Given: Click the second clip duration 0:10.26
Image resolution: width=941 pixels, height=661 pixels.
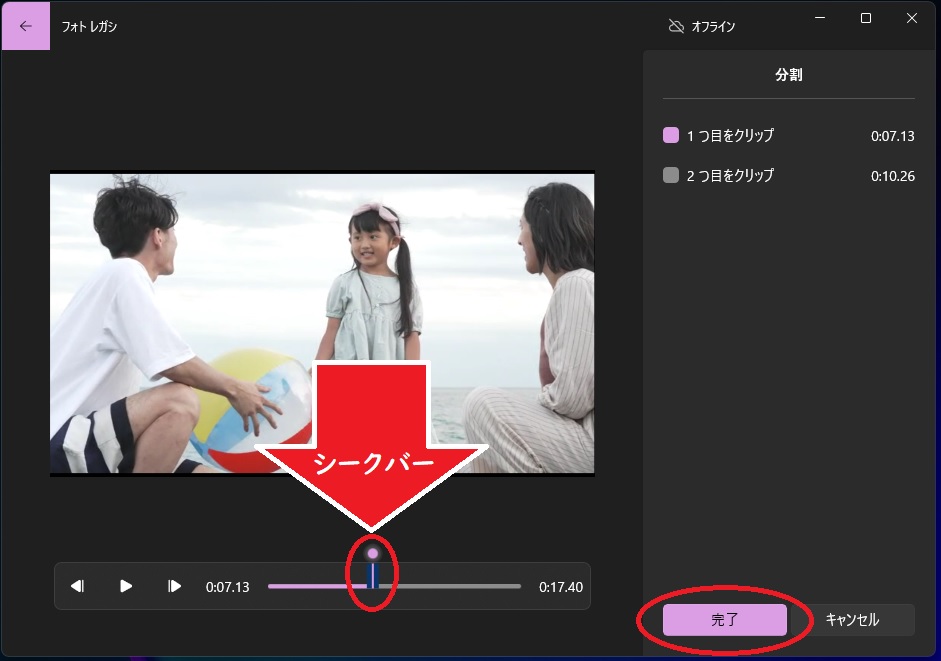Looking at the screenshot, I should coord(892,176).
